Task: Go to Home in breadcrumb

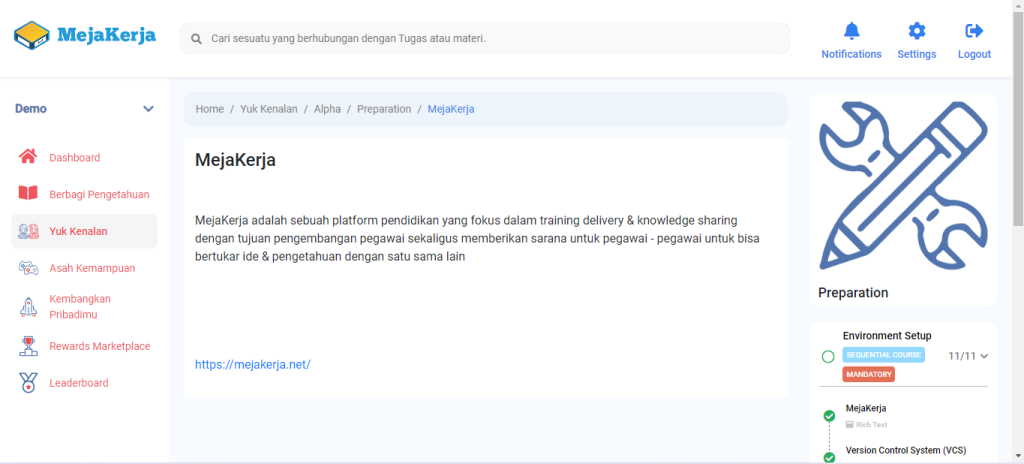Action: (210, 109)
